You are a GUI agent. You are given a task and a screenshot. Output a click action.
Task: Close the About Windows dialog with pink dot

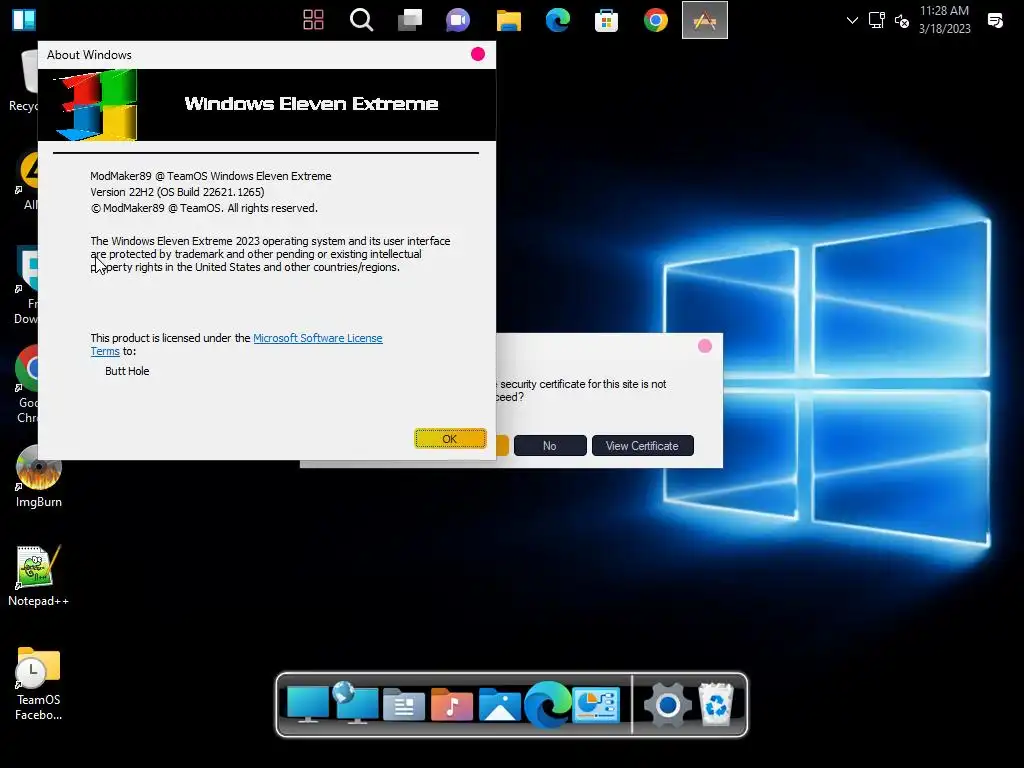[x=477, y=54]
